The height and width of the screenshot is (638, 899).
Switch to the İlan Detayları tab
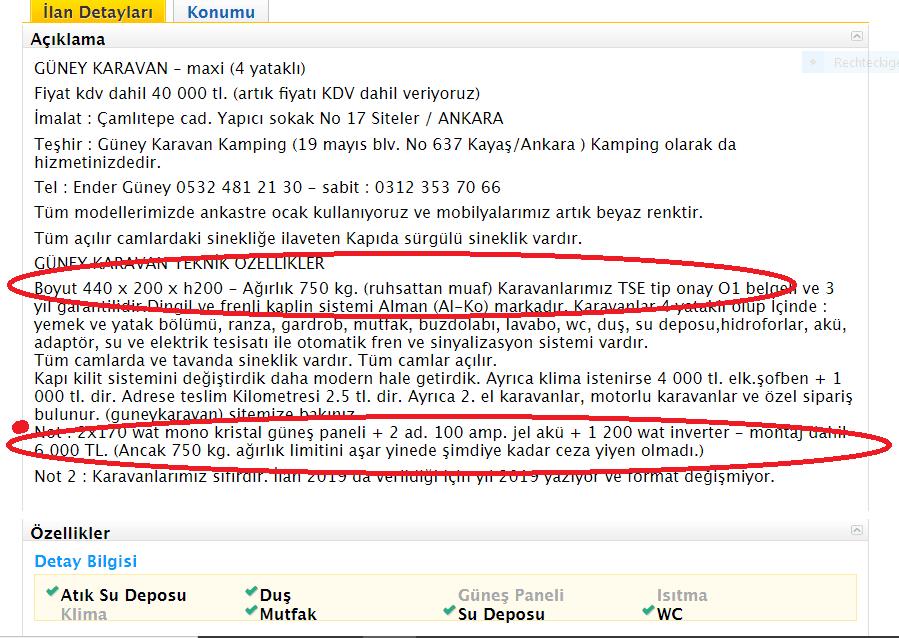pos(98,12)
